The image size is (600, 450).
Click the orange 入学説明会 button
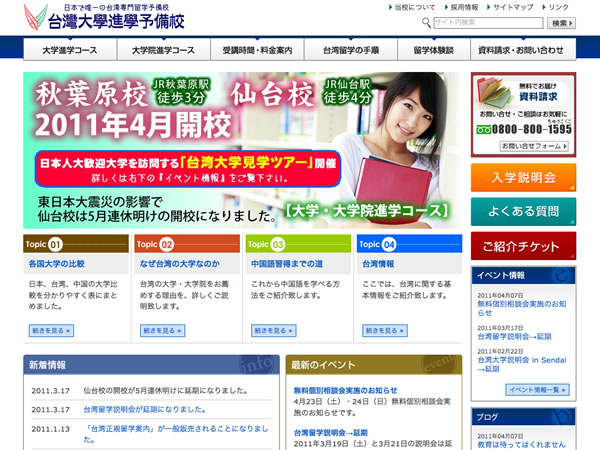(523, 178)
